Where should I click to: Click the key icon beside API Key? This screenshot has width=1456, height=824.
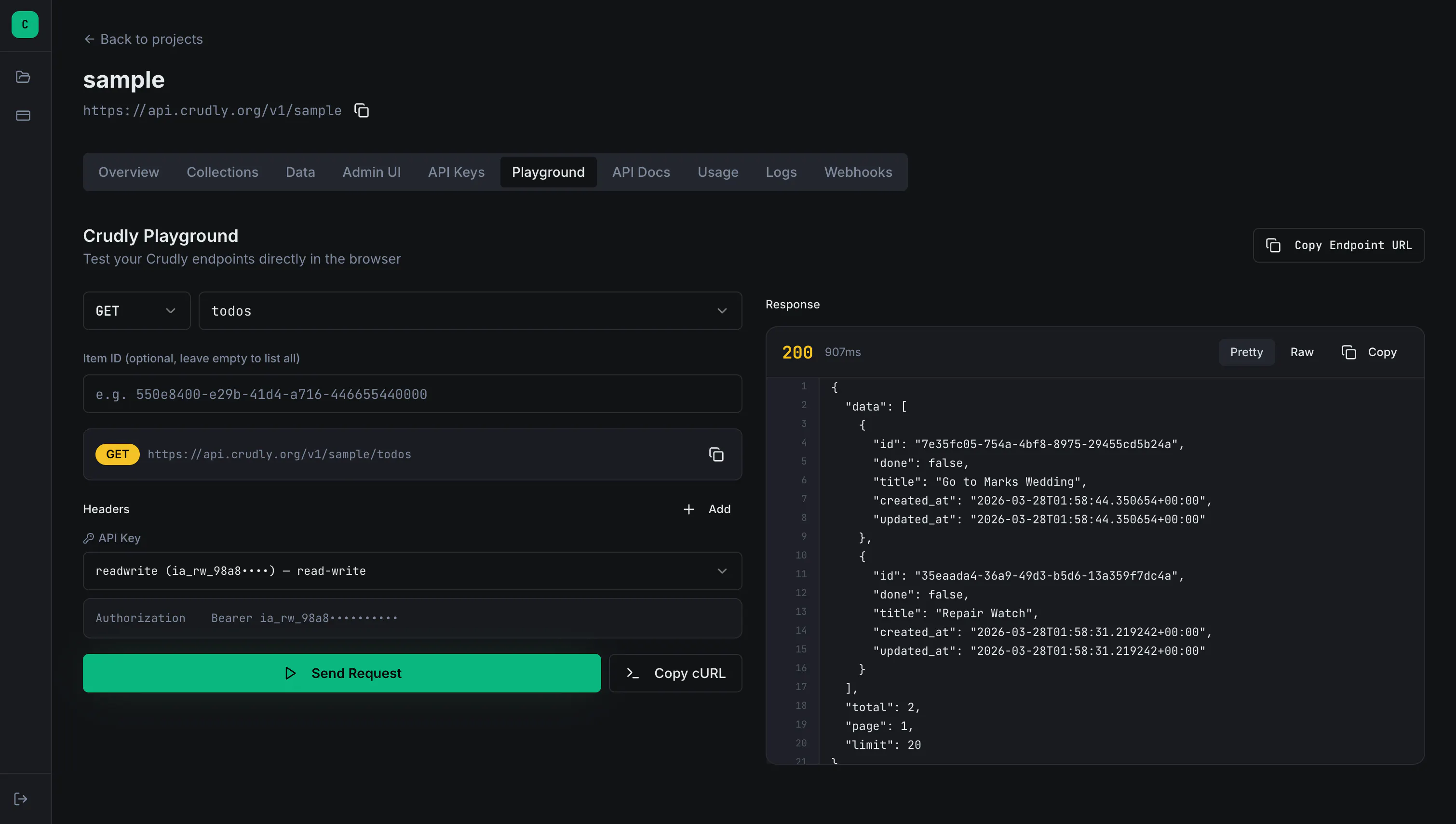tap(88, 538)
